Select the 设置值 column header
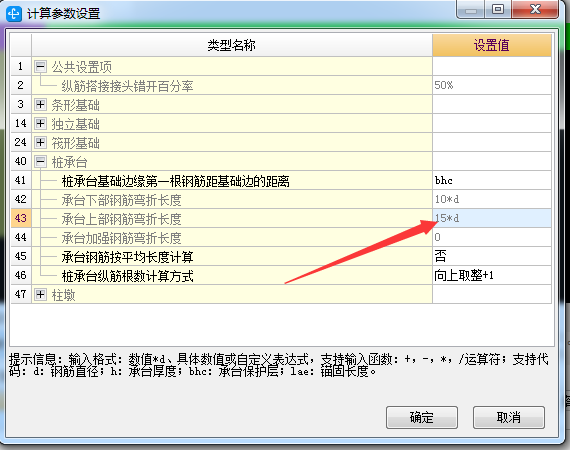This screenshot has height=450, width=570. point(491,45)
